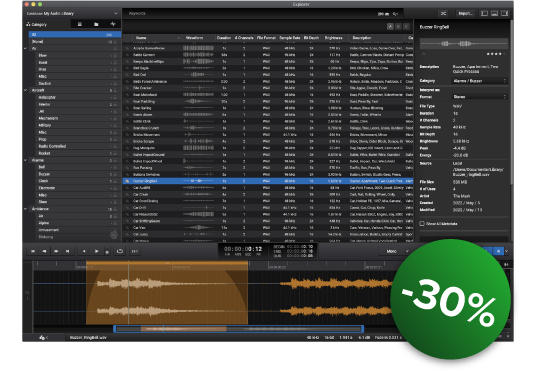Toggle the auto-play icon next to Play
Screen dimensions: 536x372
(107, 252)
